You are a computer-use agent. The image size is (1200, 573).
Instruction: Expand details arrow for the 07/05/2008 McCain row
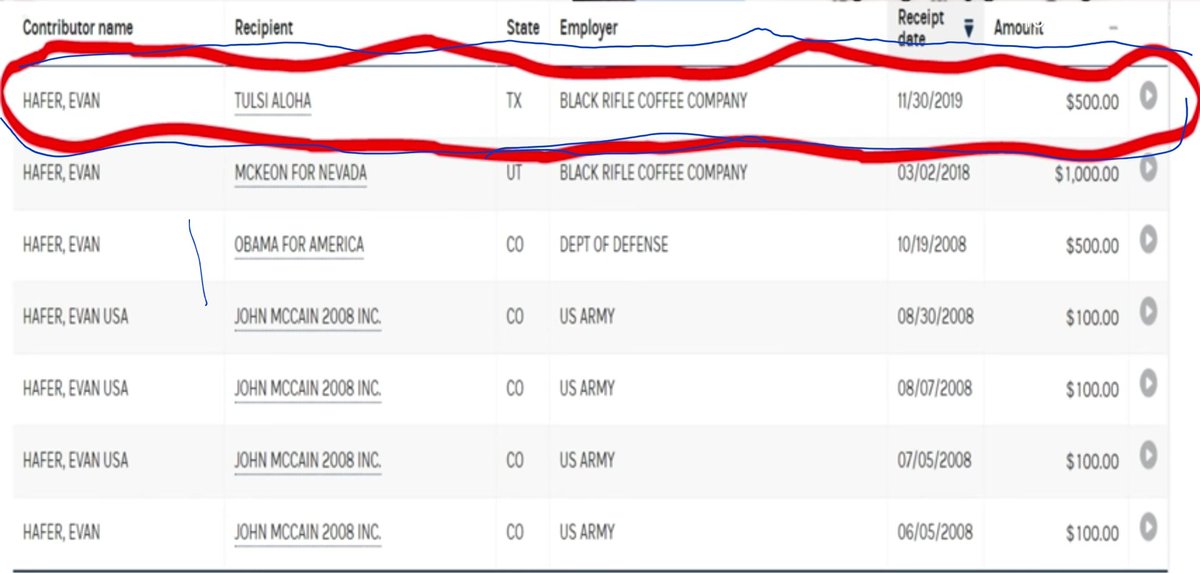pos(1148,455)
